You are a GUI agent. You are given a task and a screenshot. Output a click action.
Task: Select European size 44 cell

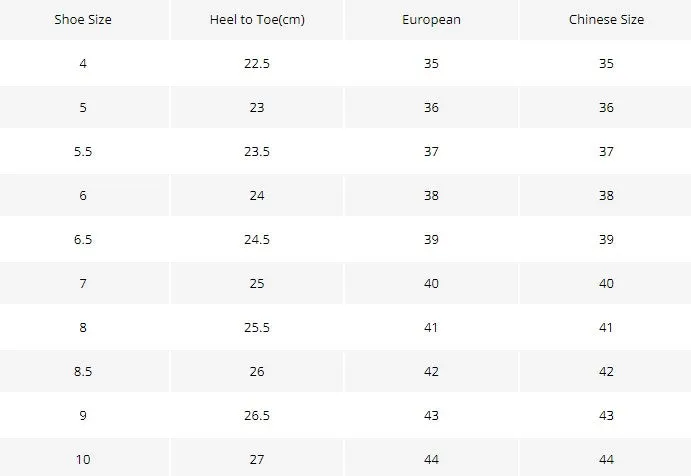tap(431, 459)
